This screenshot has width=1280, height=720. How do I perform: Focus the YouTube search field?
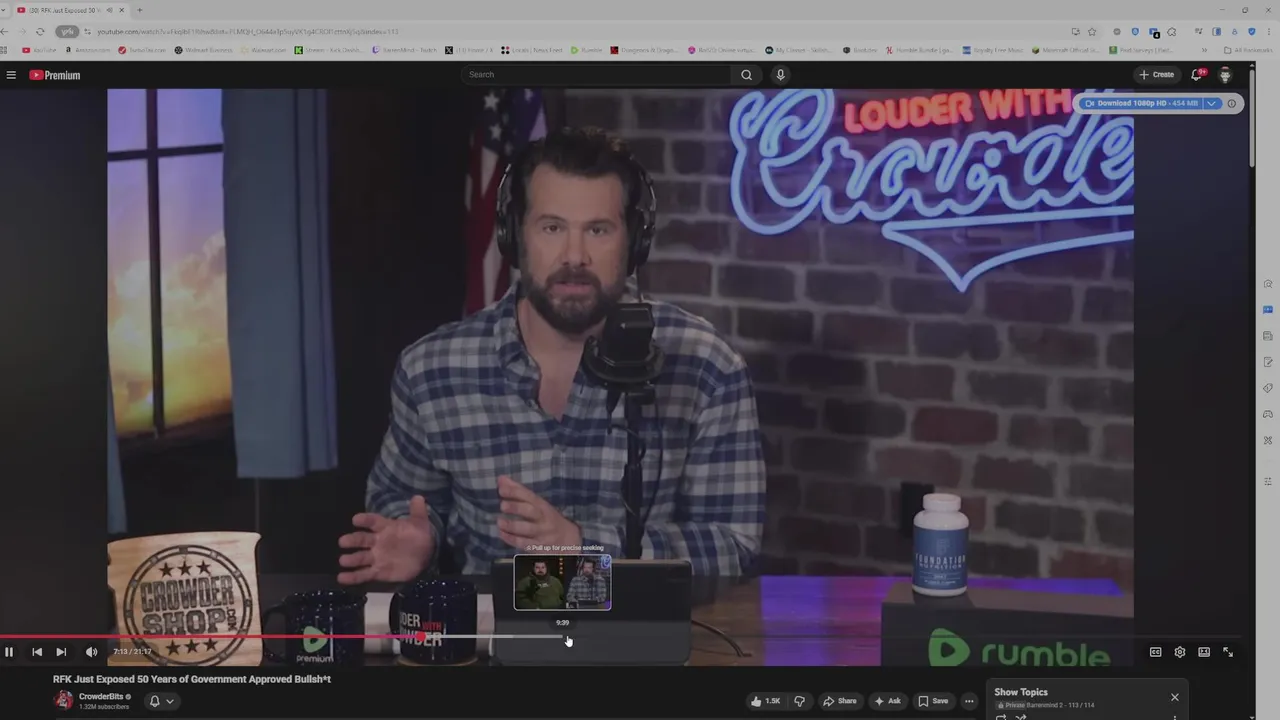[597, 75]
